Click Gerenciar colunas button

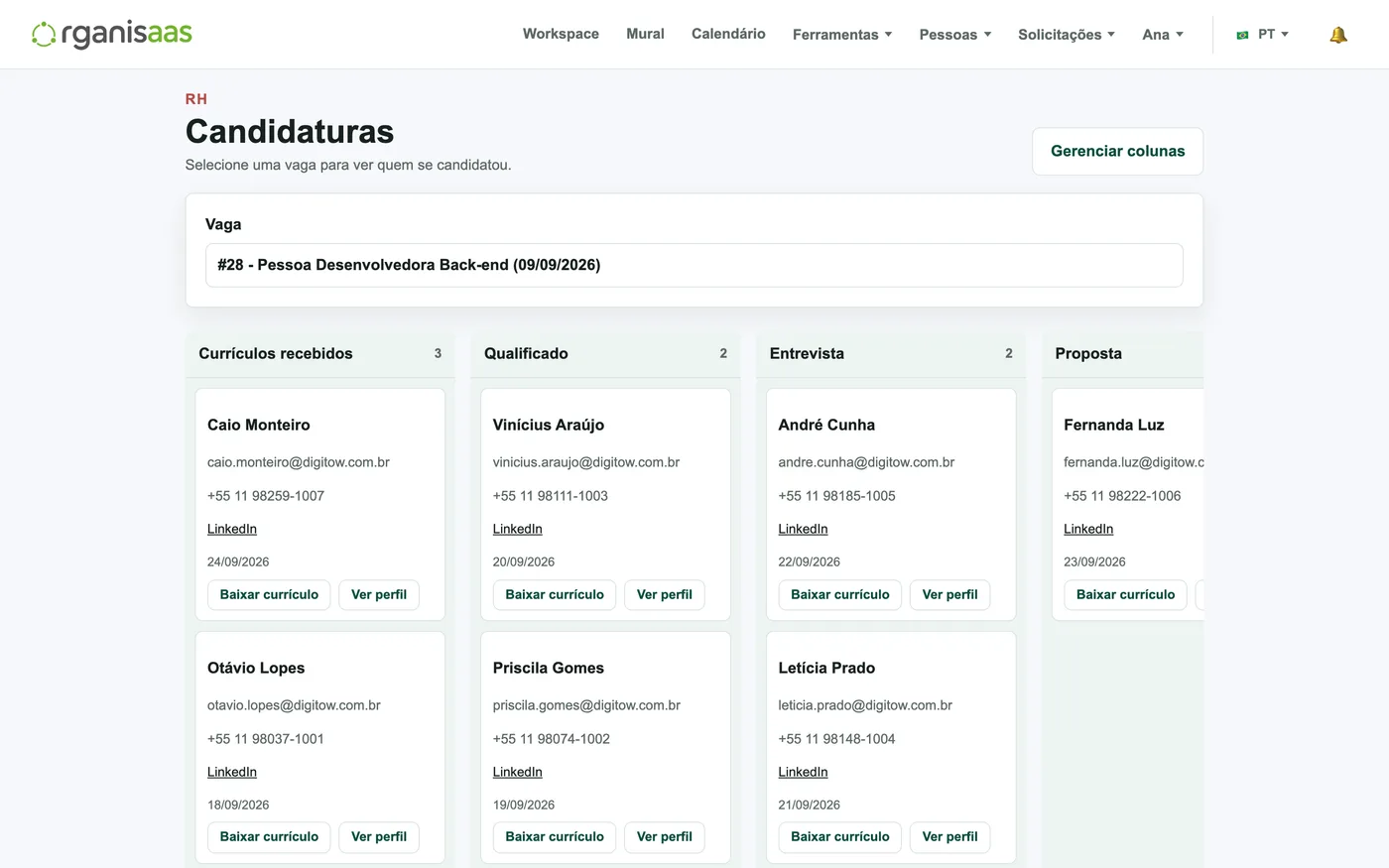[x=1117, y=151]
